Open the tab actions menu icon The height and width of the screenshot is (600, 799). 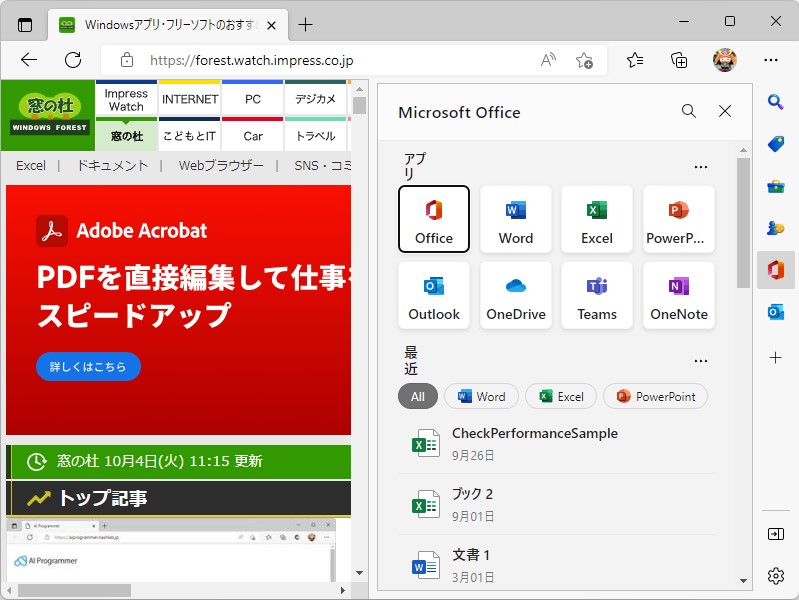coord(24,24)
